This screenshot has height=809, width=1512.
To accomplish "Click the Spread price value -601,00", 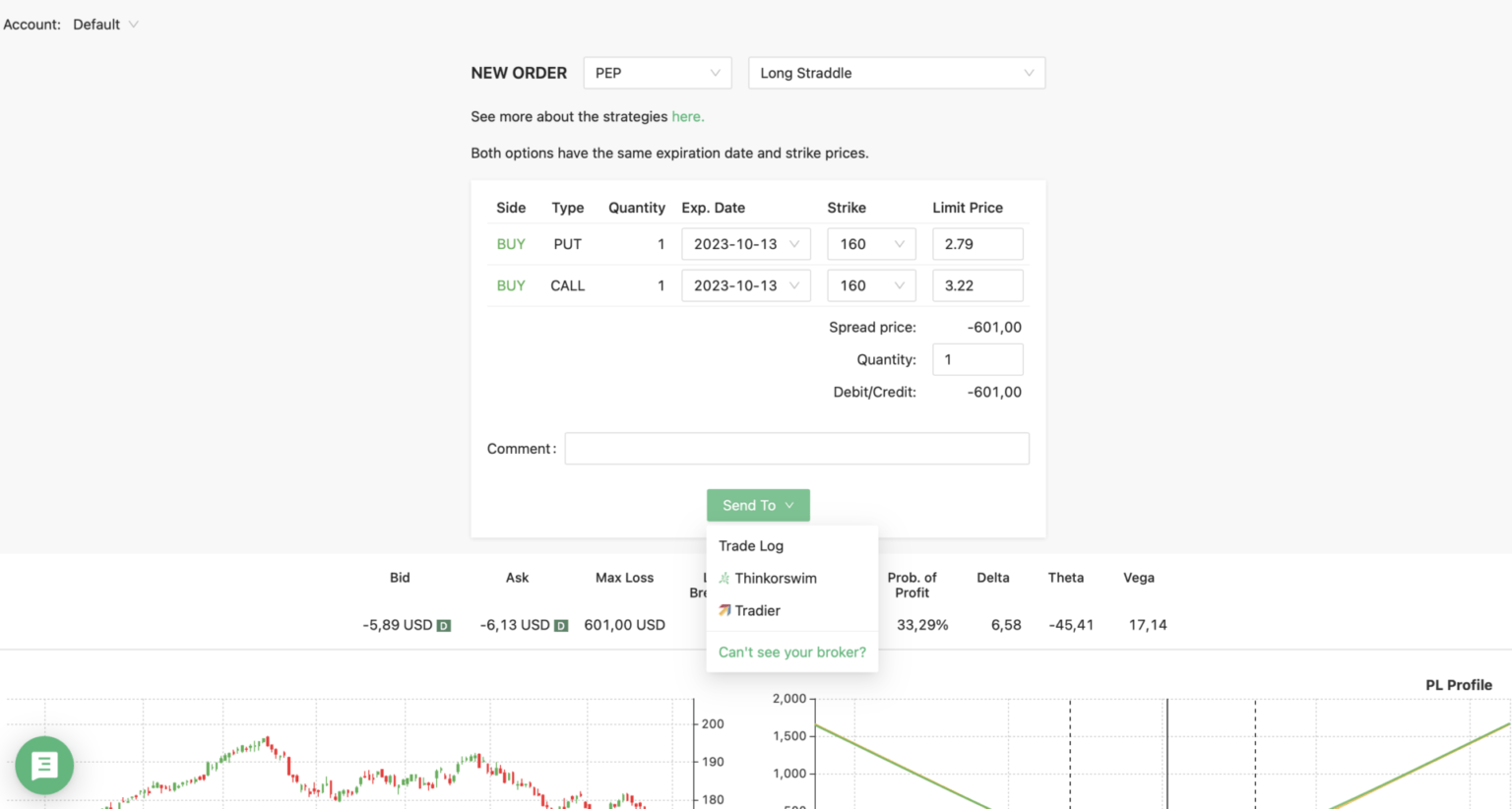I will pos(994,327).
